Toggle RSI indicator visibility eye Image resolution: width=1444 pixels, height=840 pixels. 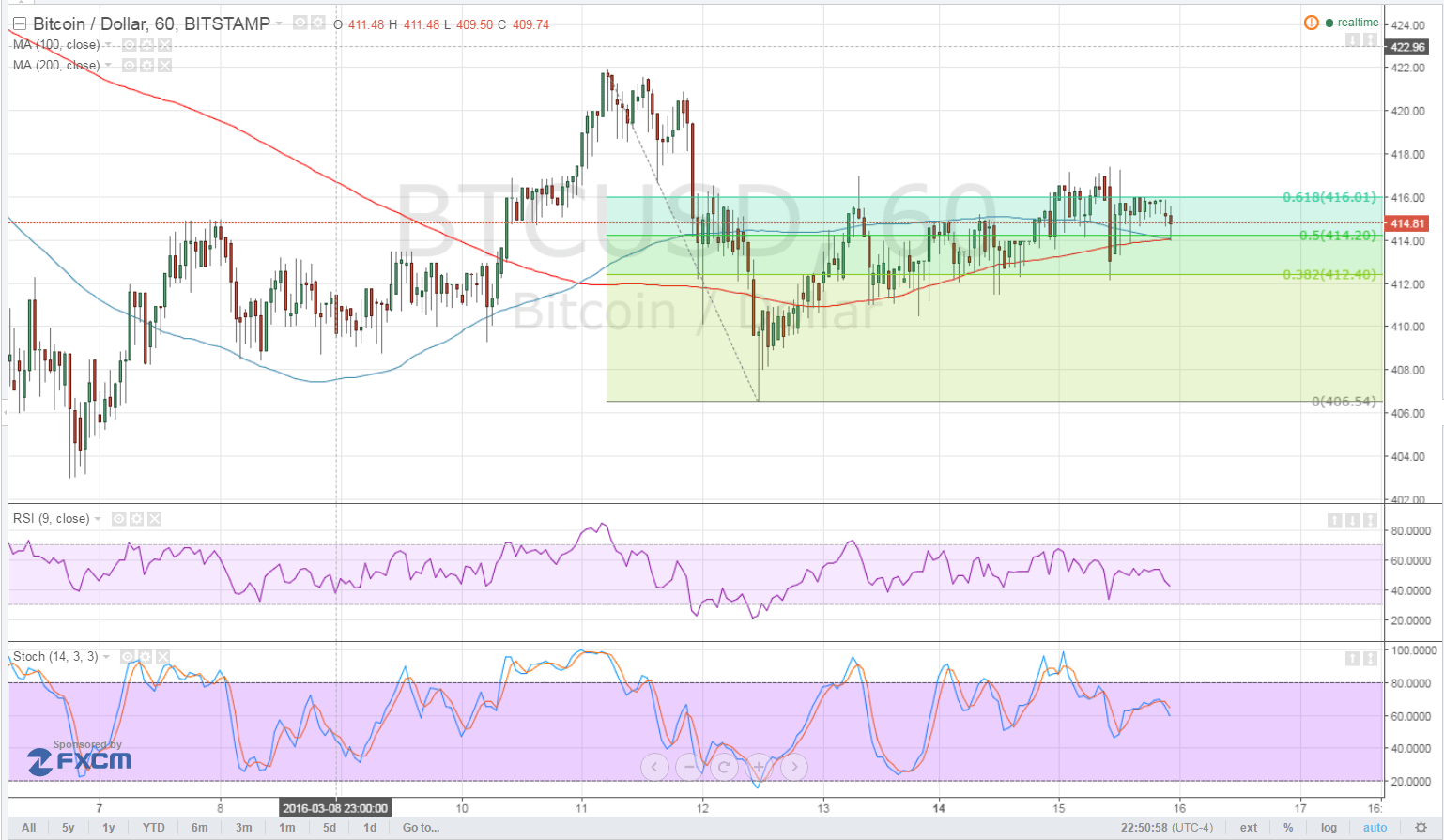click(118, 518)
